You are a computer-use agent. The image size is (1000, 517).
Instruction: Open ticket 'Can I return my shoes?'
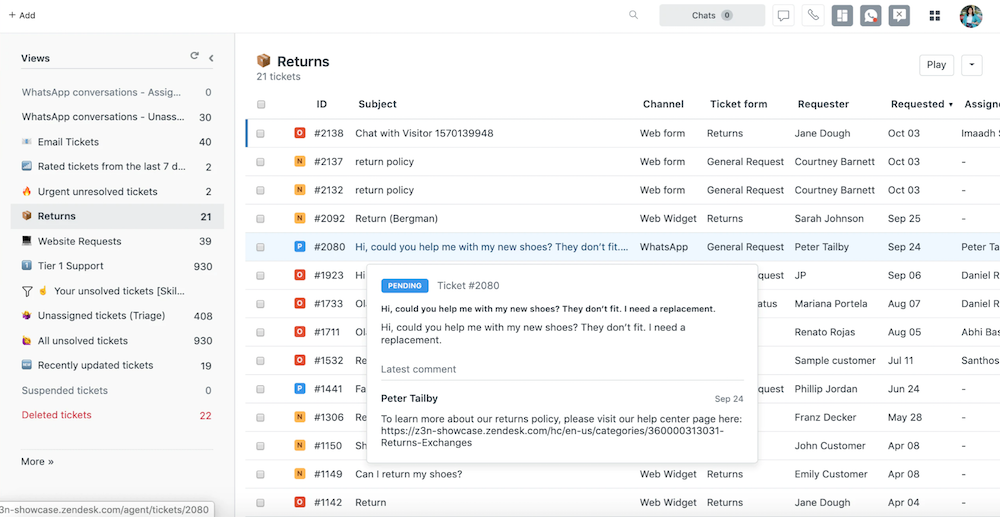point(409,474)
